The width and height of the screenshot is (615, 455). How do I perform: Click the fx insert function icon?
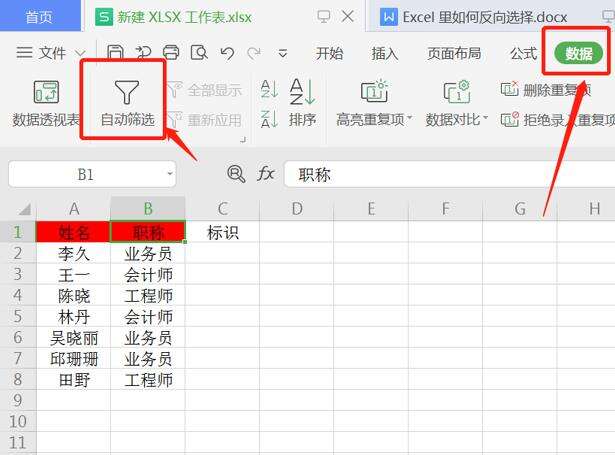(x=266, y=173)
